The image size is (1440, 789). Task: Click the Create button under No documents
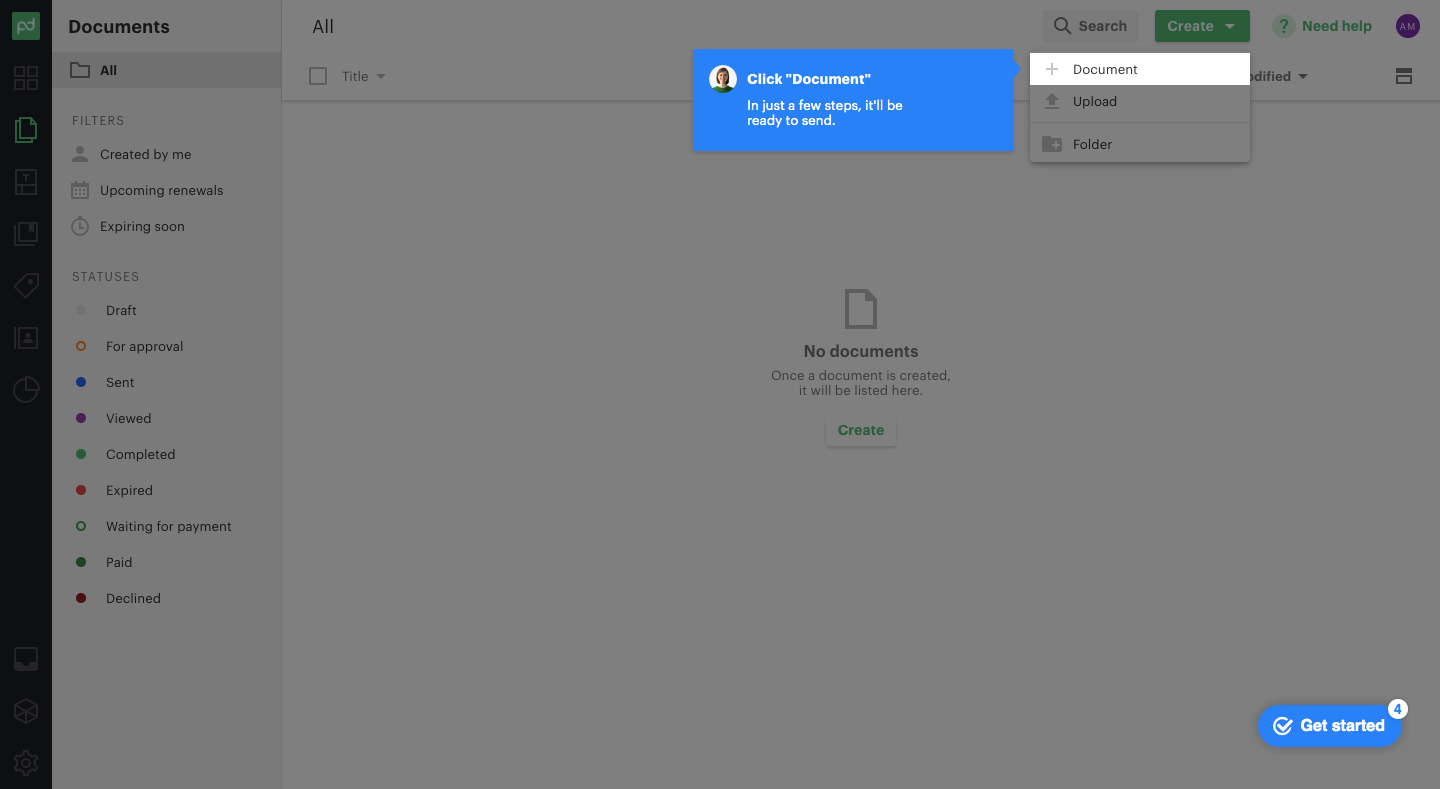tap(861, 430)
